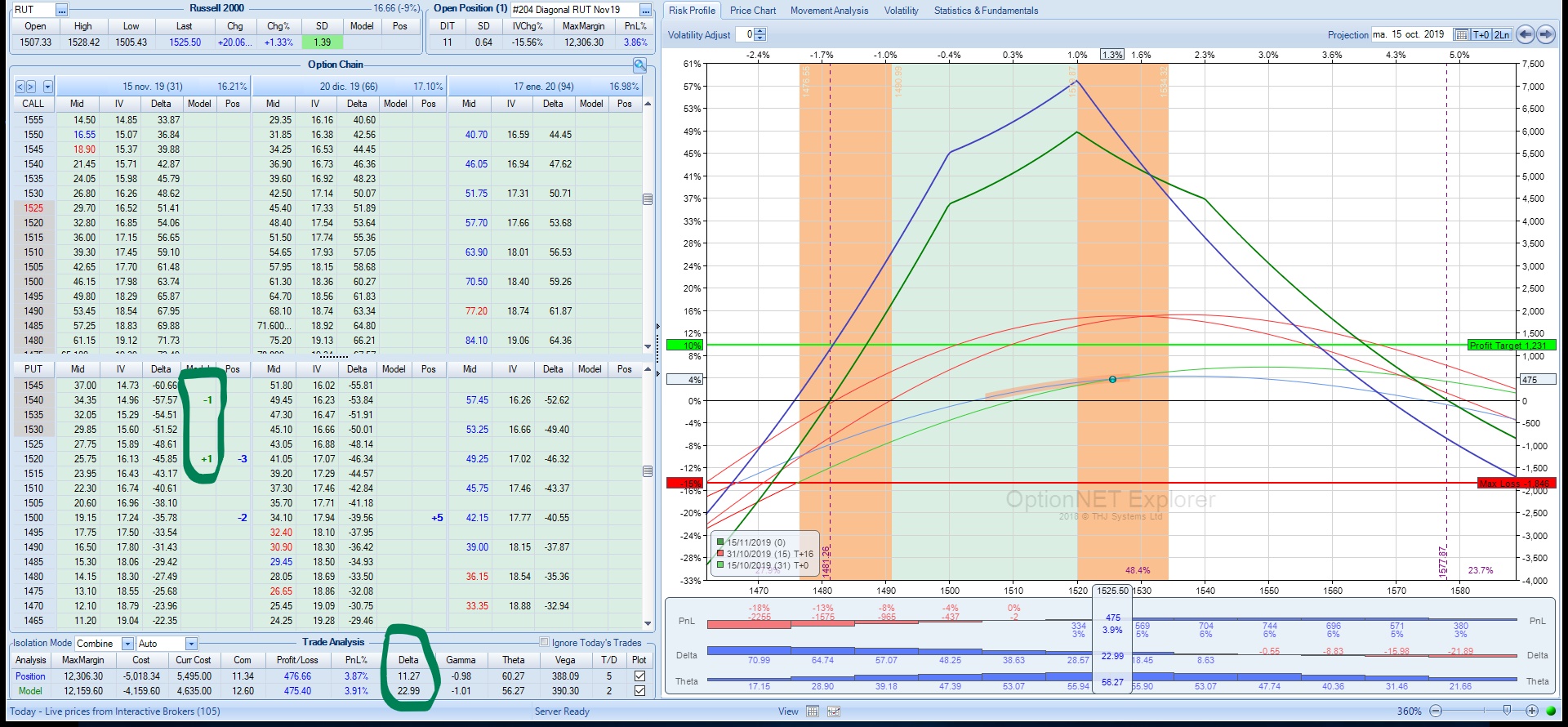
Task: Click the option chain search magnifier icon
Action: [x=639, y=65]
